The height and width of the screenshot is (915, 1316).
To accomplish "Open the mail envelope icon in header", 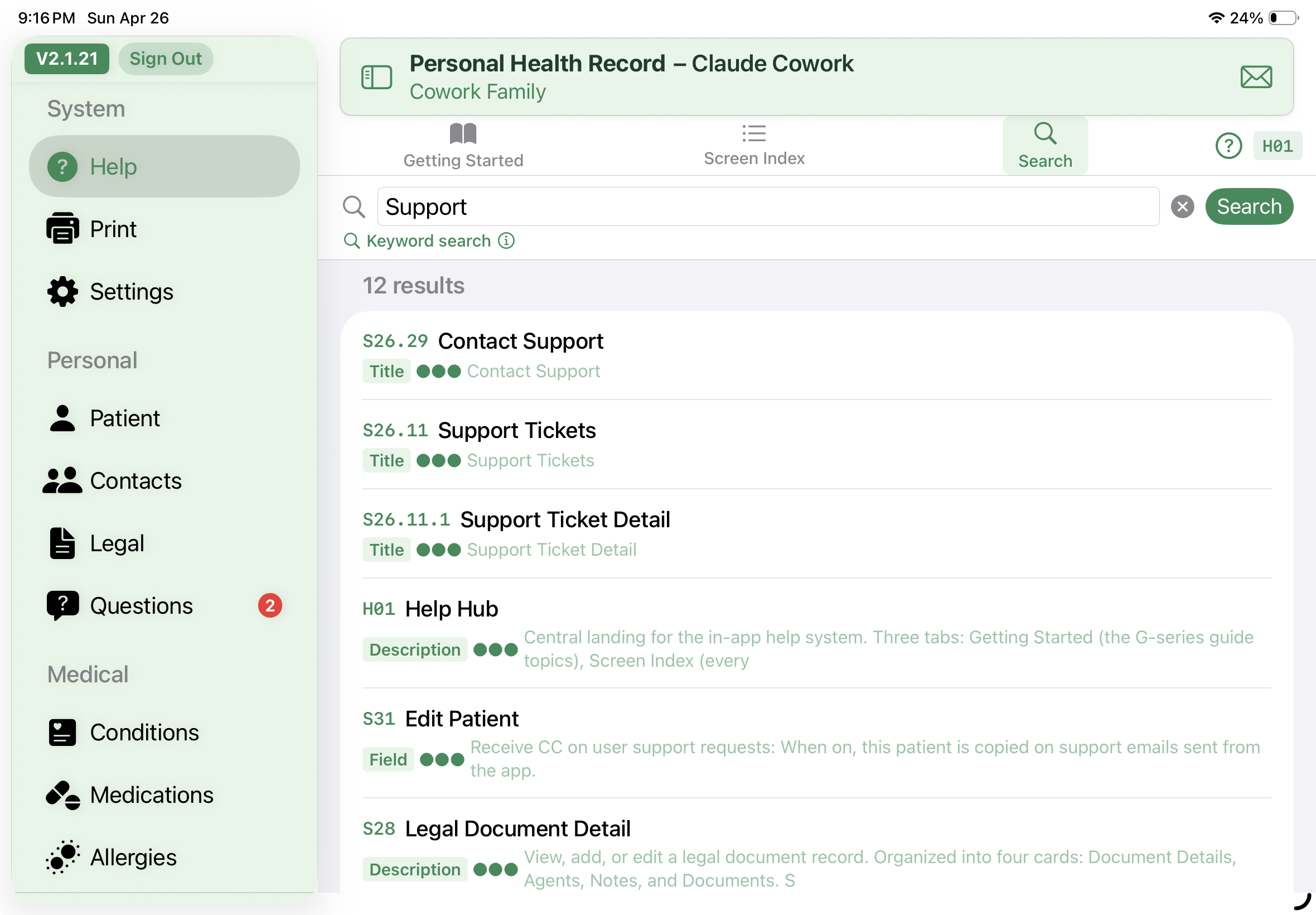I will (1256, 77).
